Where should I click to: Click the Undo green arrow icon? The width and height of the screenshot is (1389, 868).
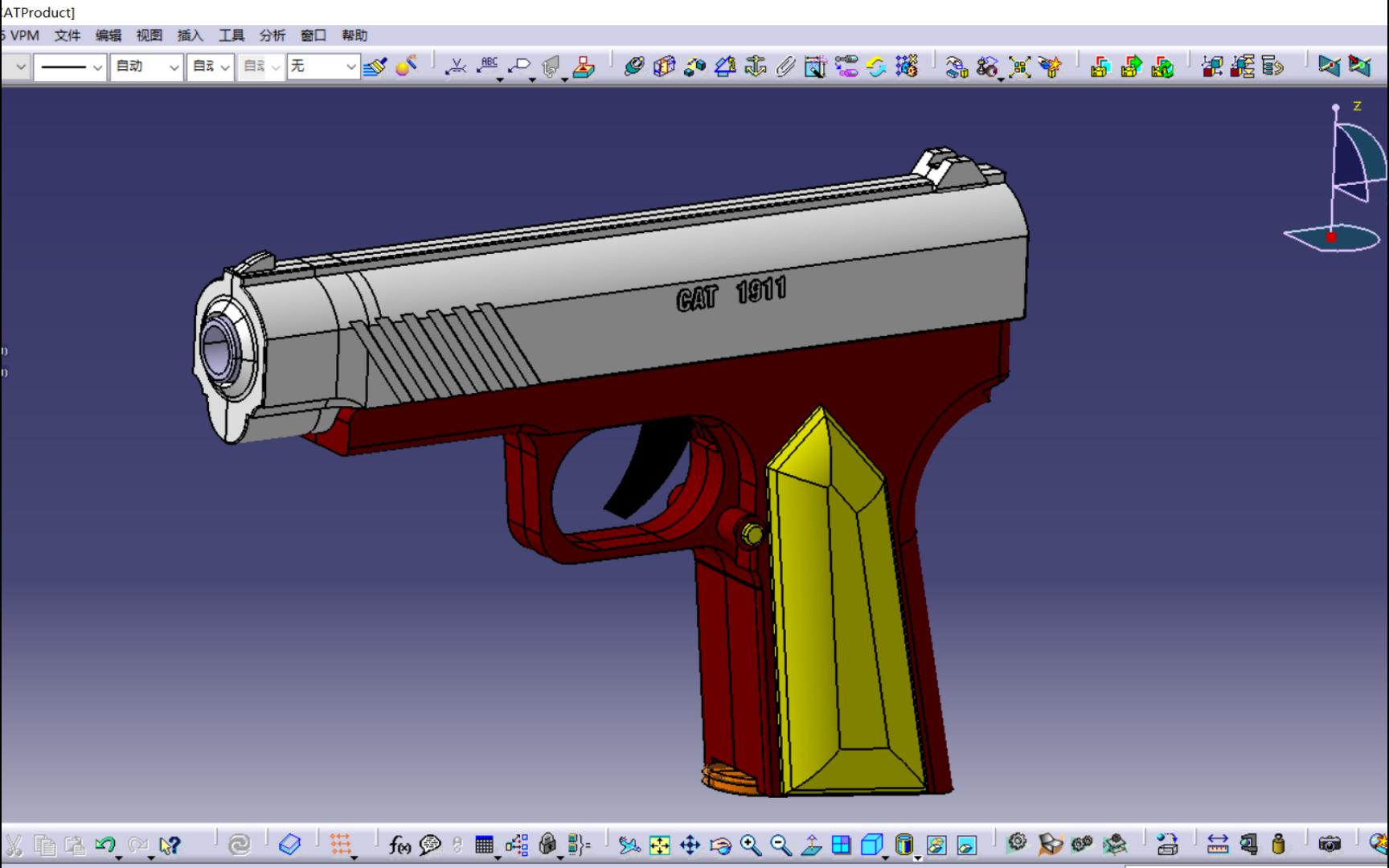point(105,845)
